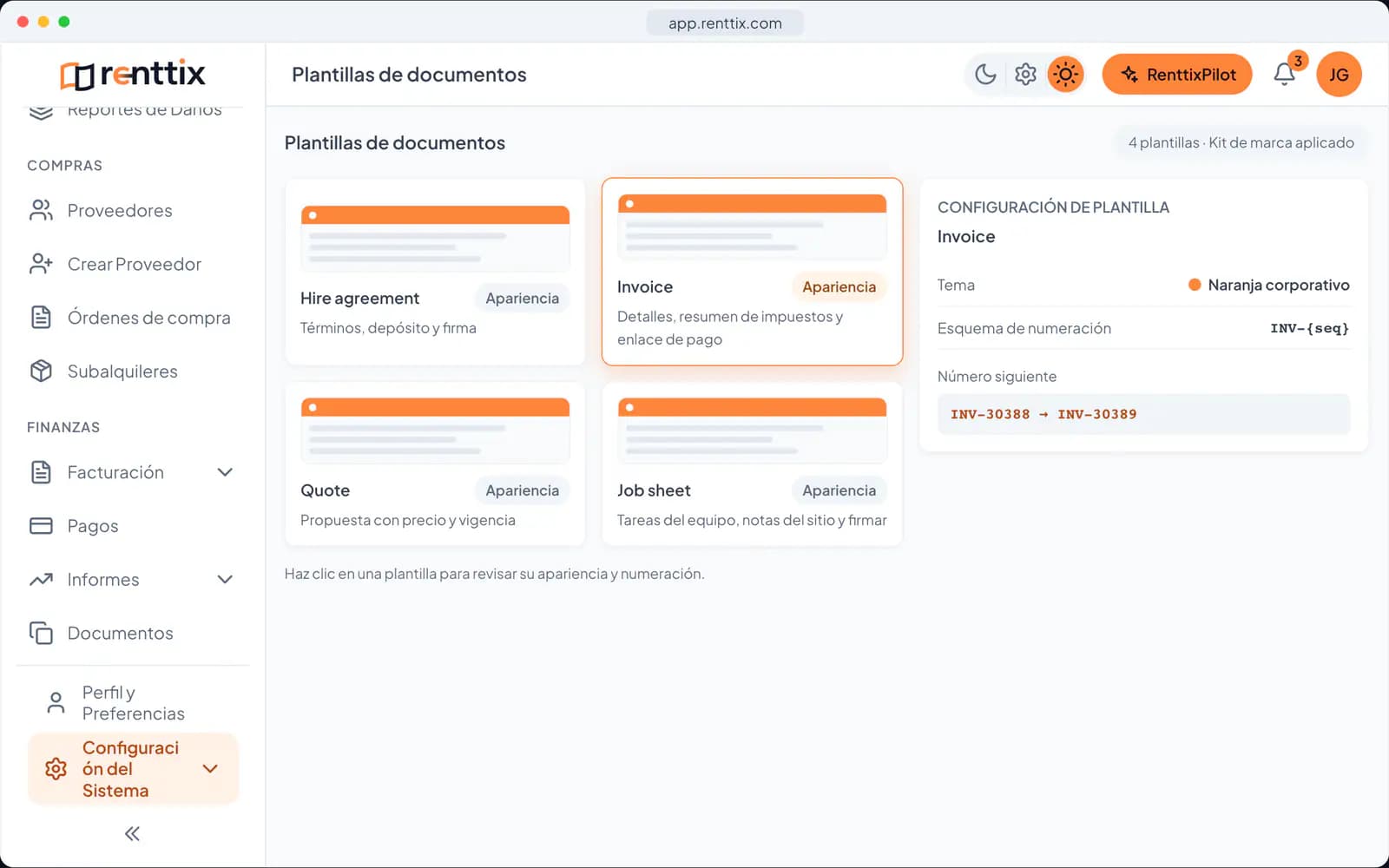
Task: Switch to dark mode moon icon
Action: coord(985,75)
